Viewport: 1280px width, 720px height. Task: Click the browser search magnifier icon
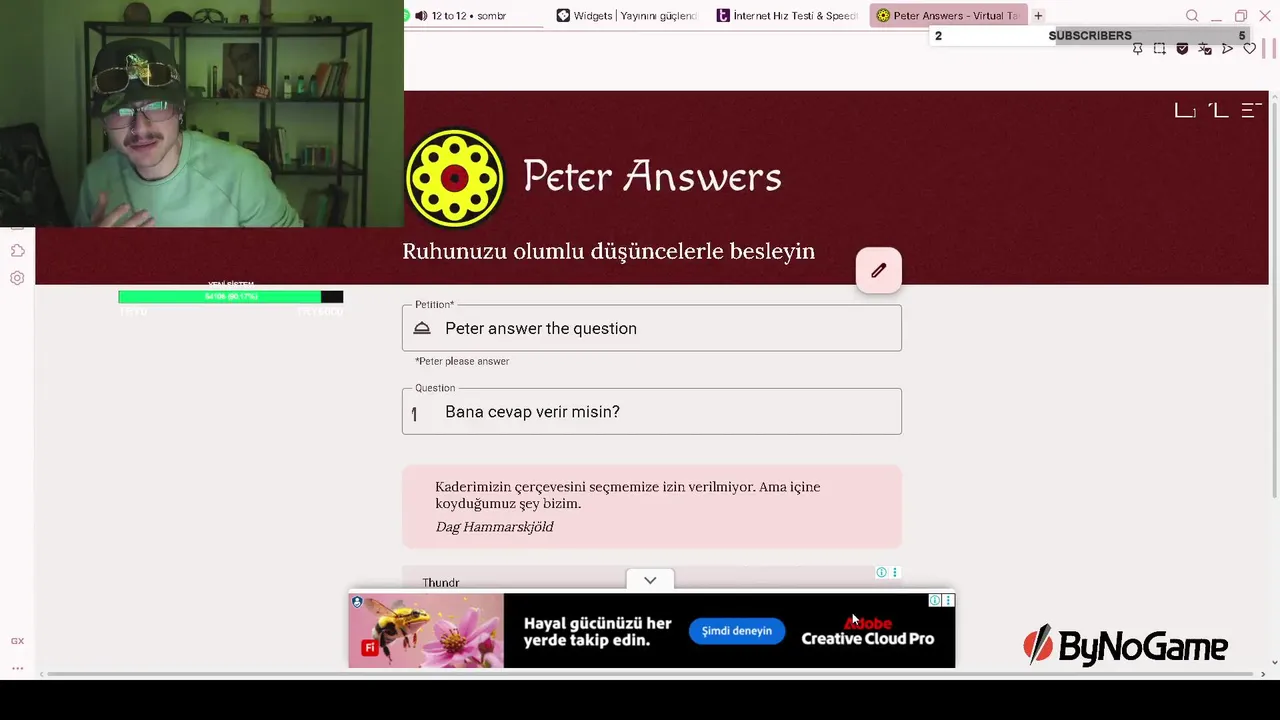click(x=1192, y=16)
